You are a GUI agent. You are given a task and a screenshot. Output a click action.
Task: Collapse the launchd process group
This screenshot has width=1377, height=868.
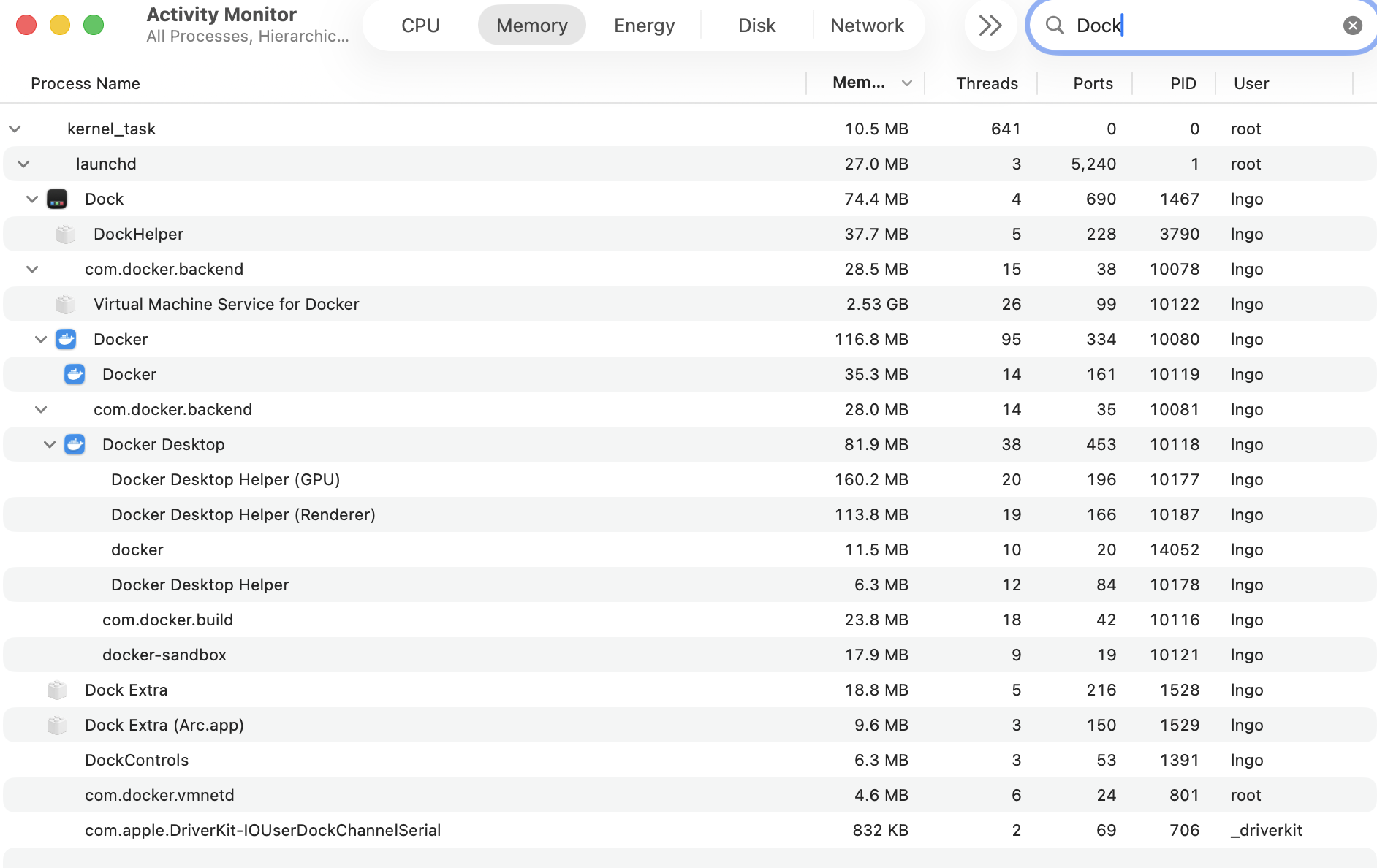coord(23,164)
